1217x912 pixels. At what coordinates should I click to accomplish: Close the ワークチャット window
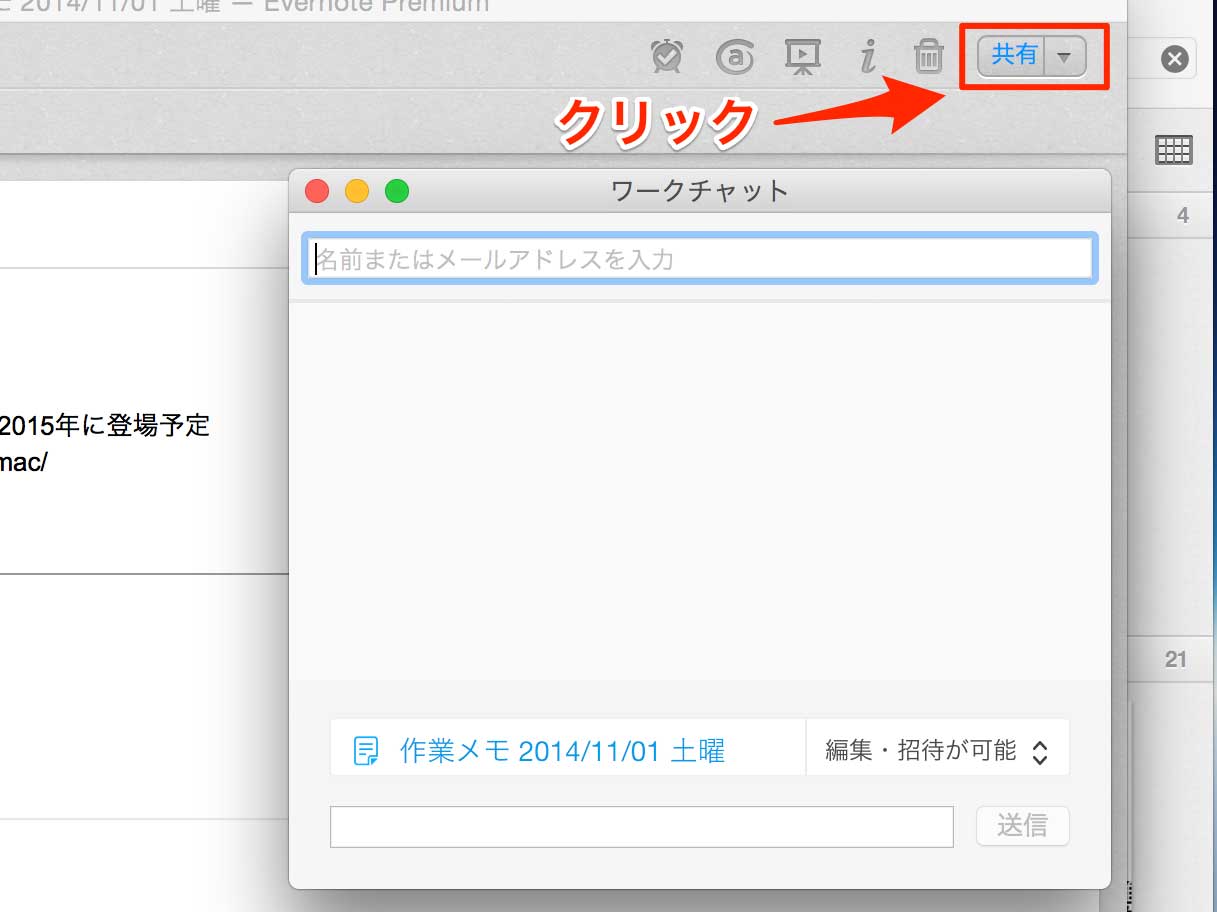click(x=317, y=190)
